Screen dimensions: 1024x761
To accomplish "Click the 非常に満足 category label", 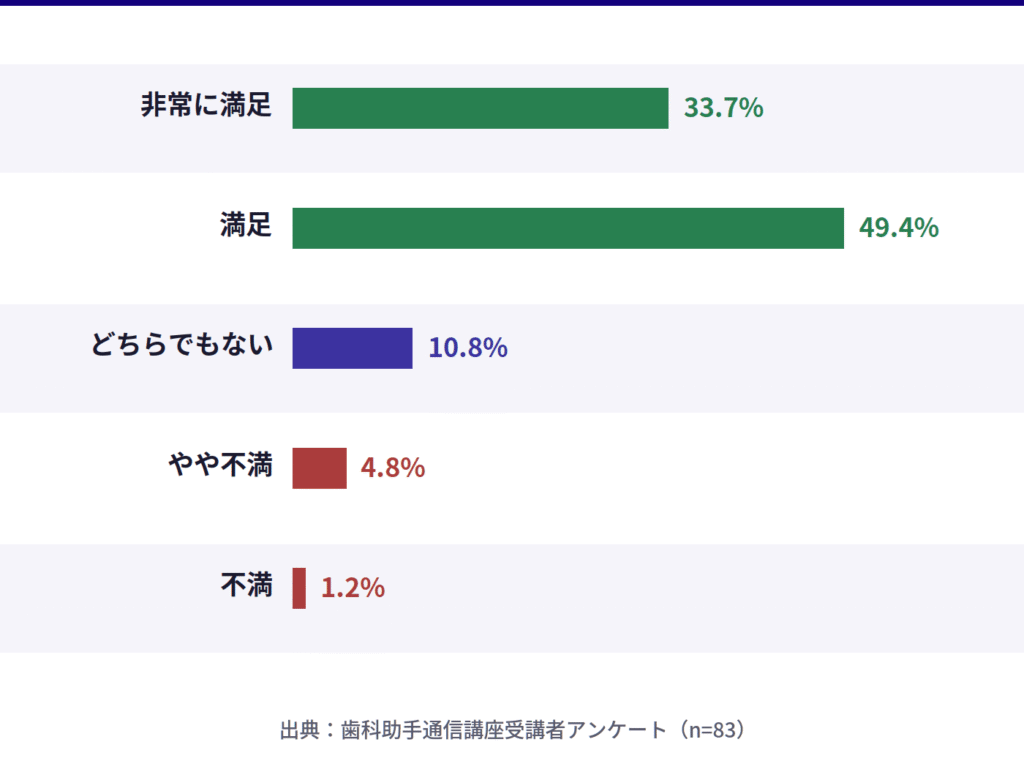I will [x=206, y=107].
